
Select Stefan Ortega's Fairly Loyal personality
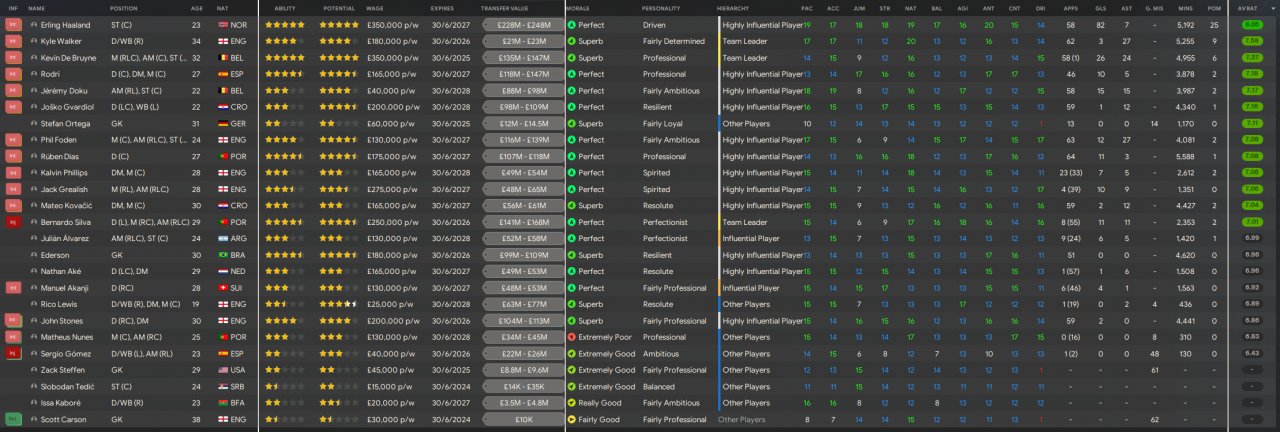(665, 123)
